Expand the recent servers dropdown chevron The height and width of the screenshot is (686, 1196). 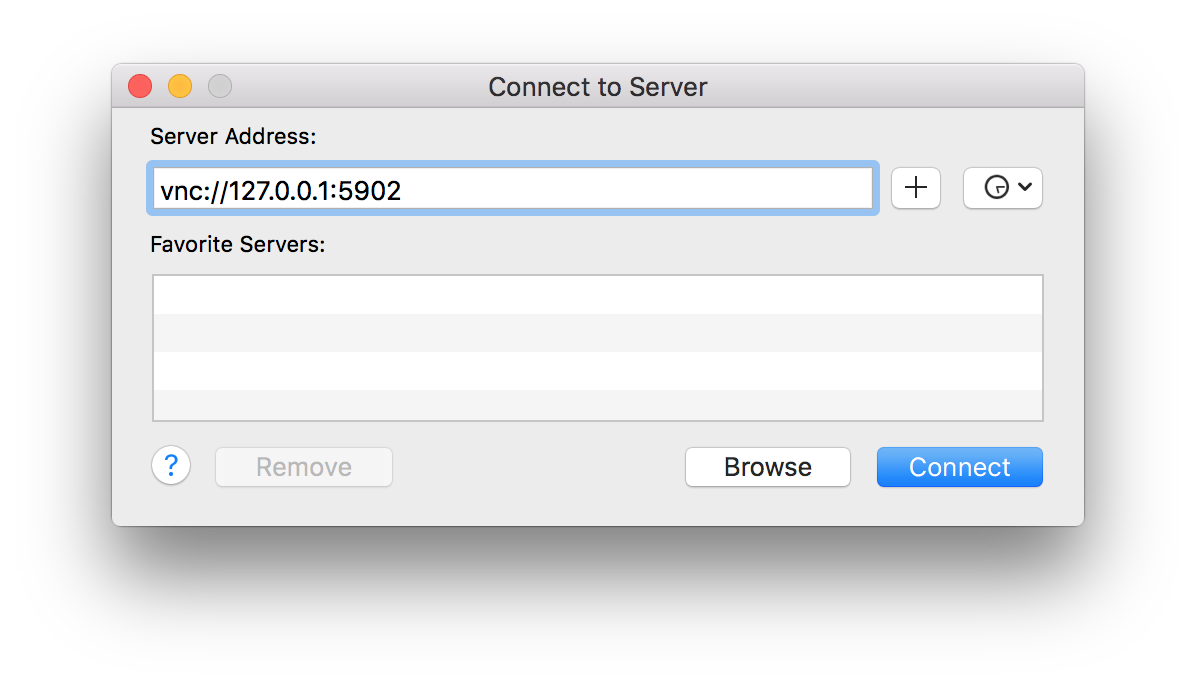(1023, 188)
